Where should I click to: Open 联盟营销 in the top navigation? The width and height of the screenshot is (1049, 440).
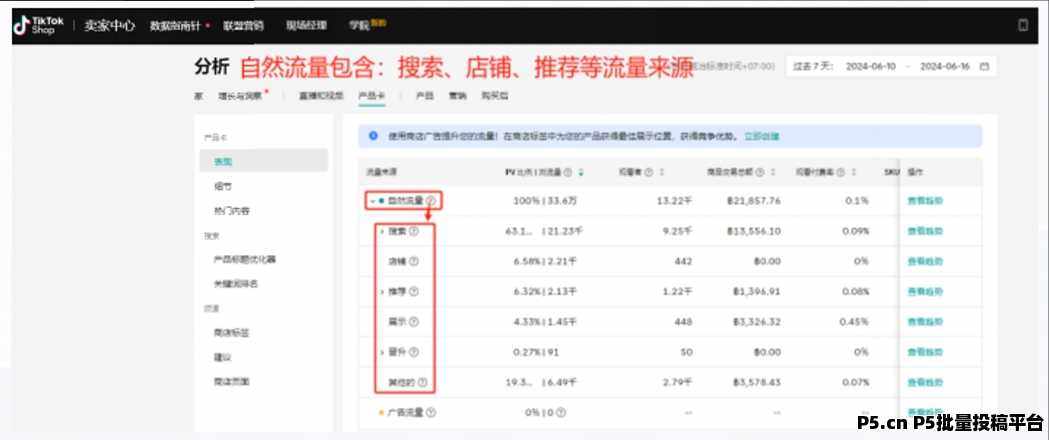243,25
